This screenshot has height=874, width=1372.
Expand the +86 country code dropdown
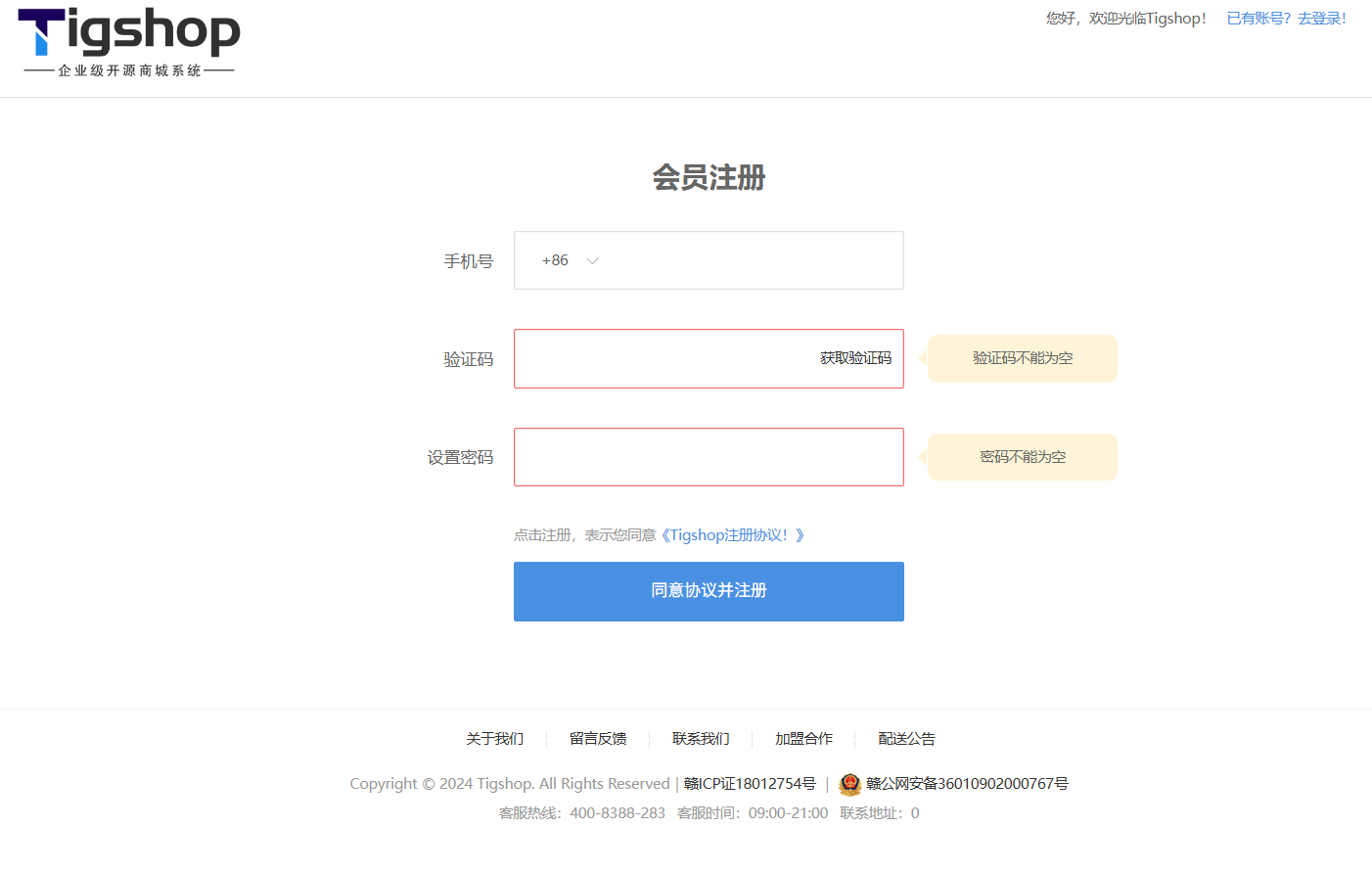570,260
